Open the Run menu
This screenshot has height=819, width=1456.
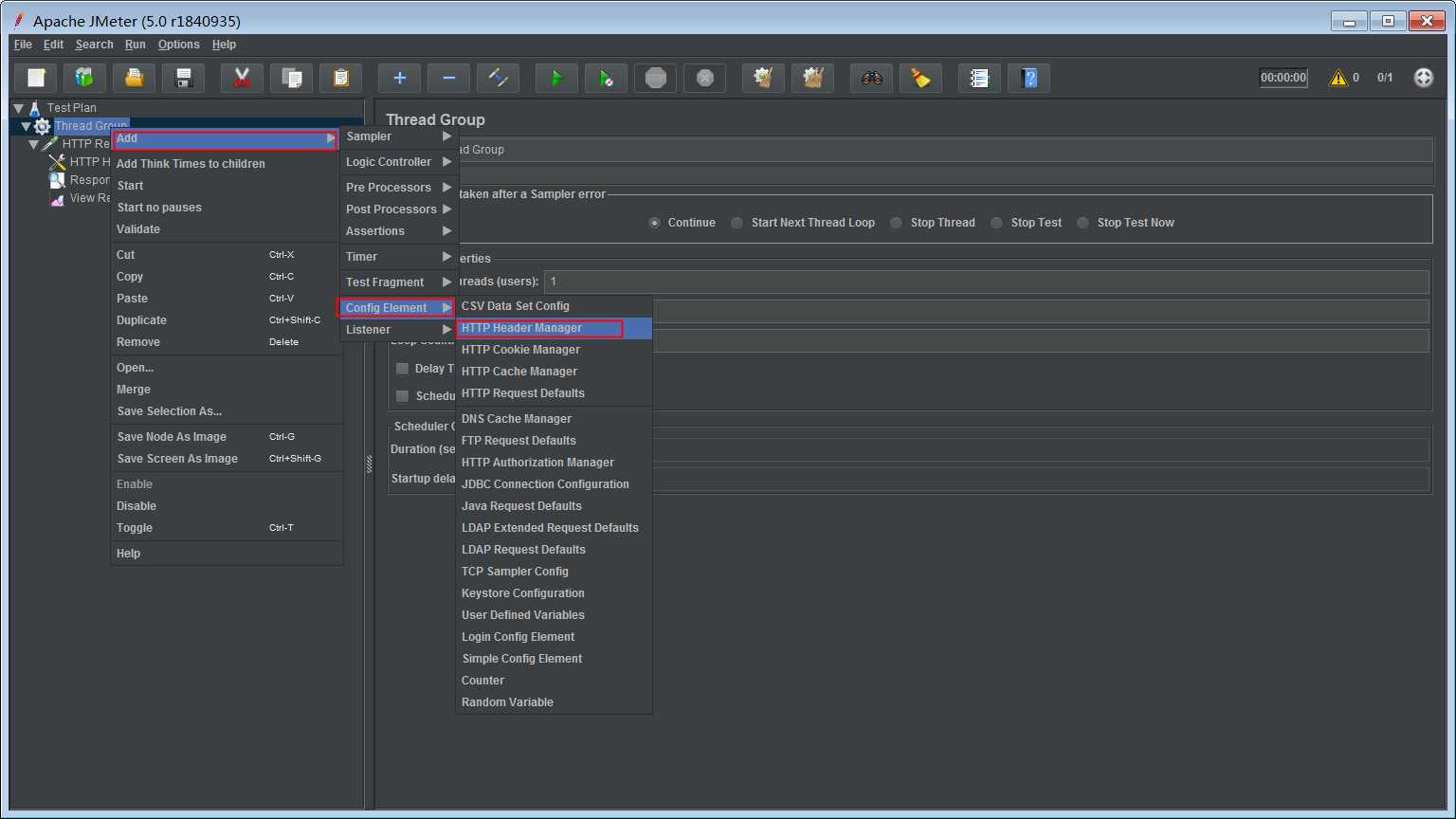136,45
